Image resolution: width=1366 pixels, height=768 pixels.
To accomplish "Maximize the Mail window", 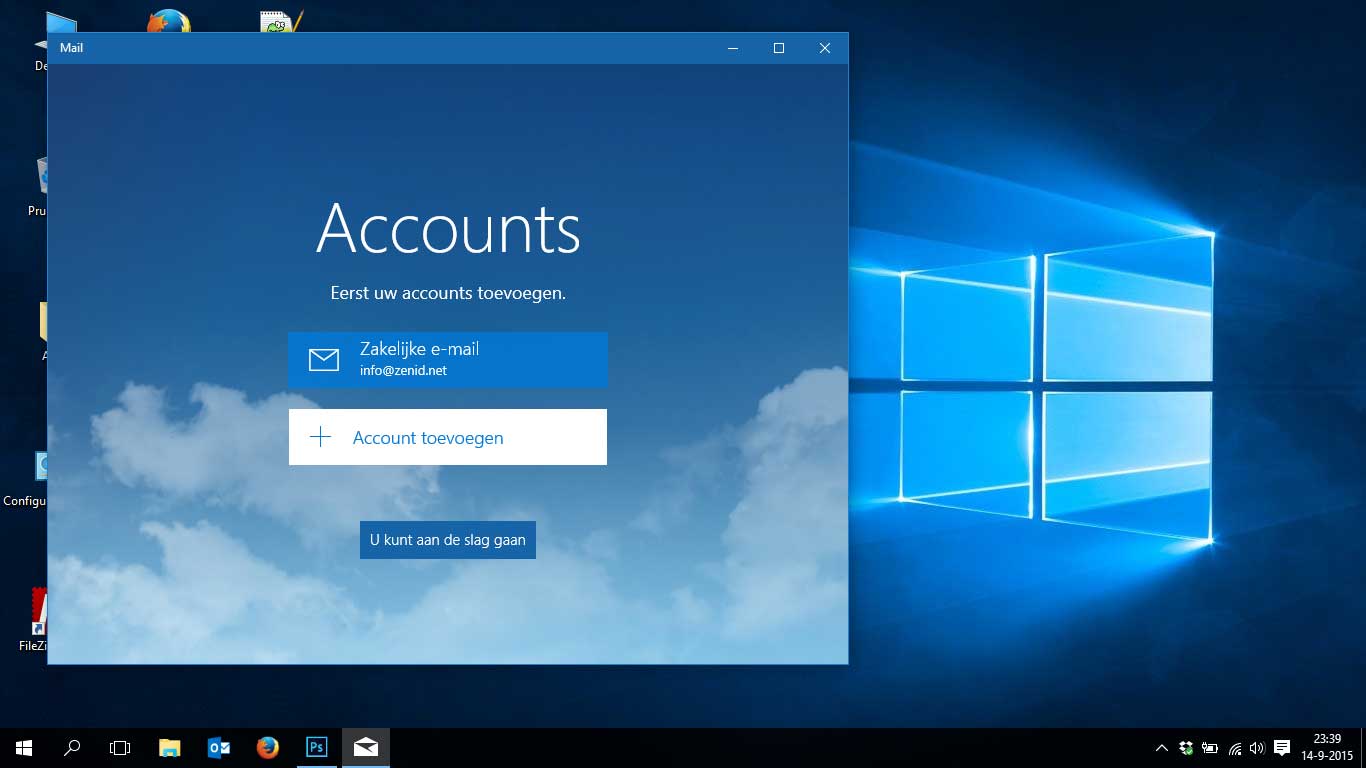I will tap(779, 48).
